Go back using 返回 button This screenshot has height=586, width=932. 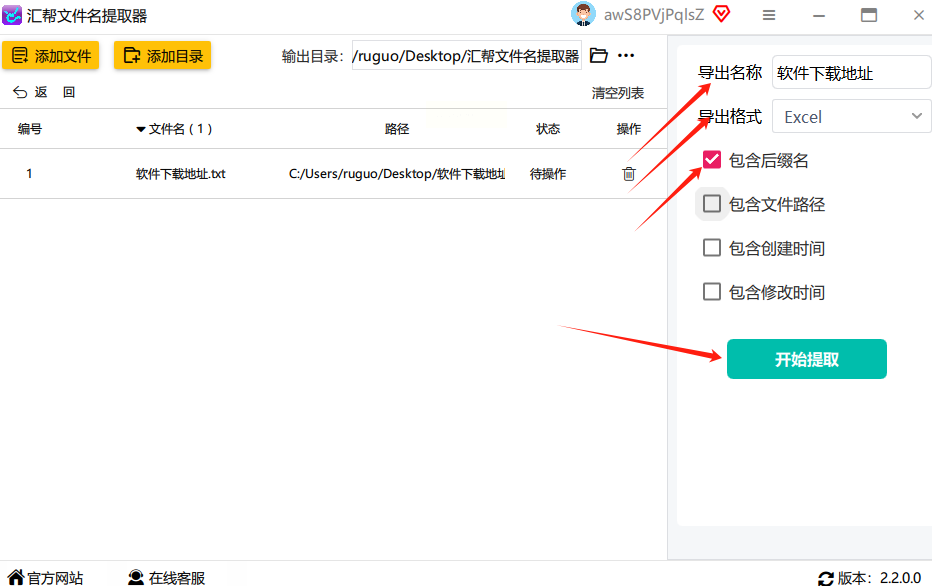pyautogui.click(x=43, y=92)
